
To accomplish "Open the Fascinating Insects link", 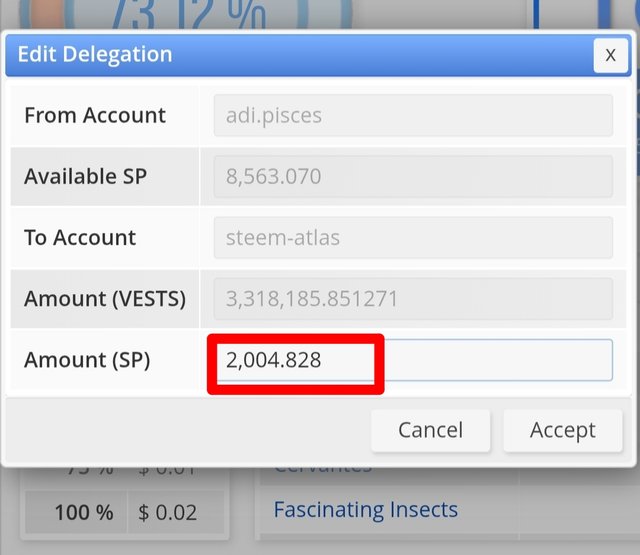I will click(365, 510).
